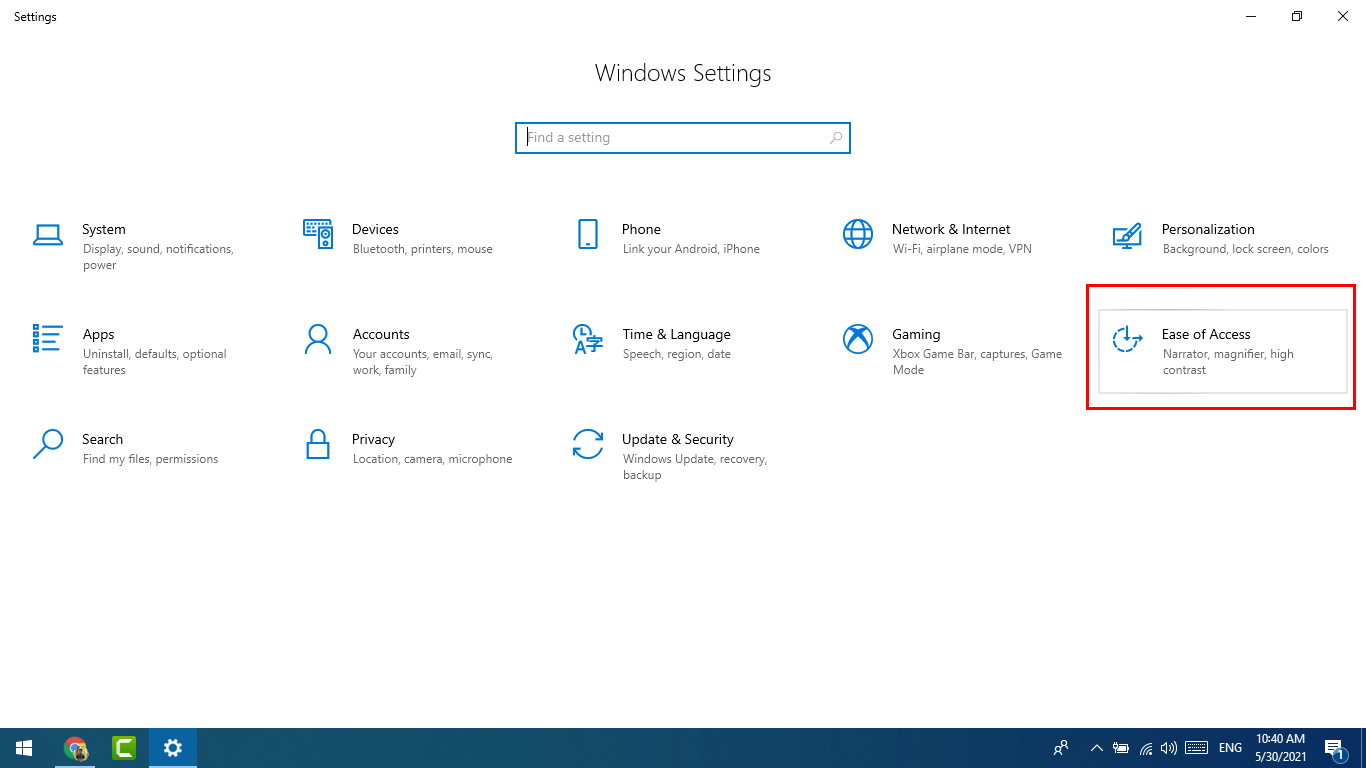Launch Chrome from the taskbar
Screen dimensions: 1366x768
(x=76, y=748)
